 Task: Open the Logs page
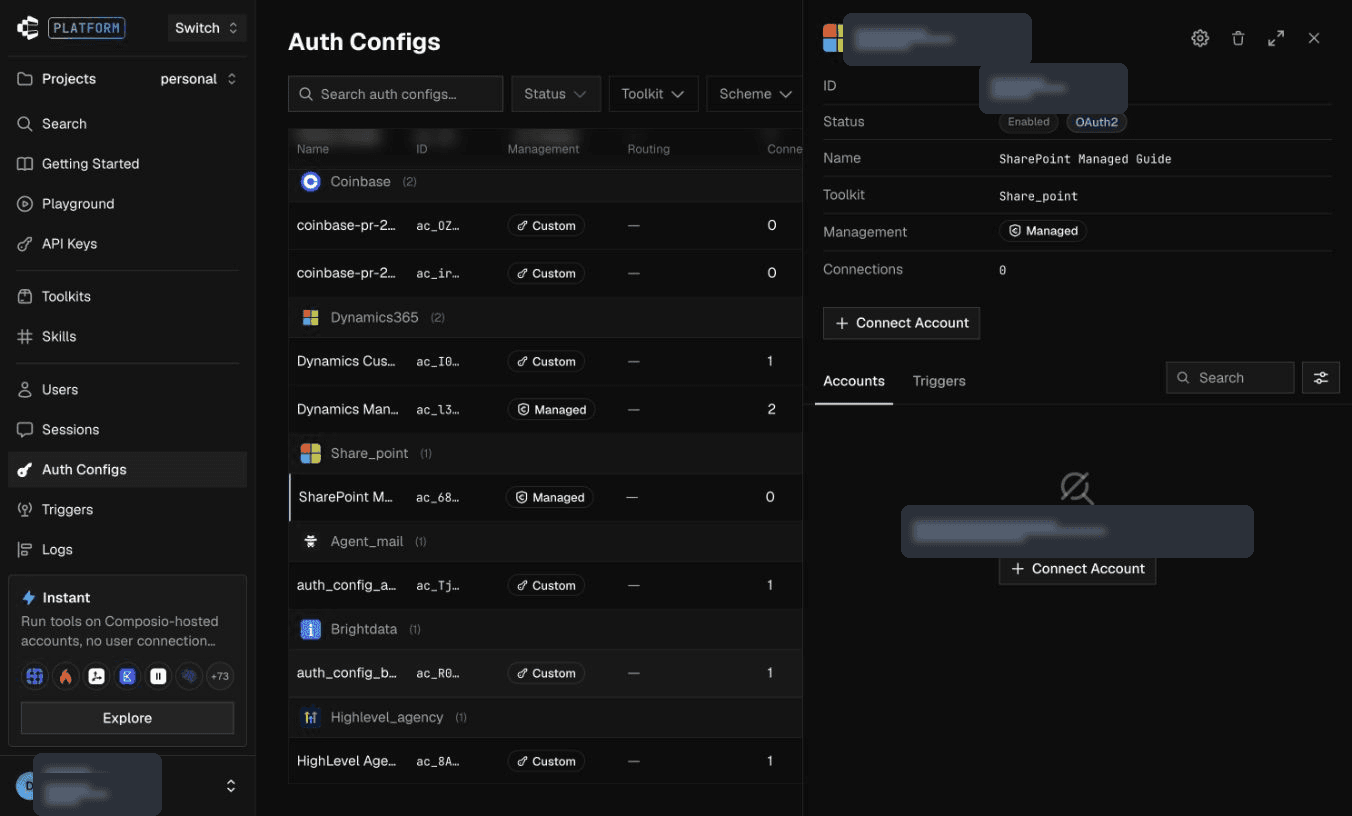tap(127, 550)
